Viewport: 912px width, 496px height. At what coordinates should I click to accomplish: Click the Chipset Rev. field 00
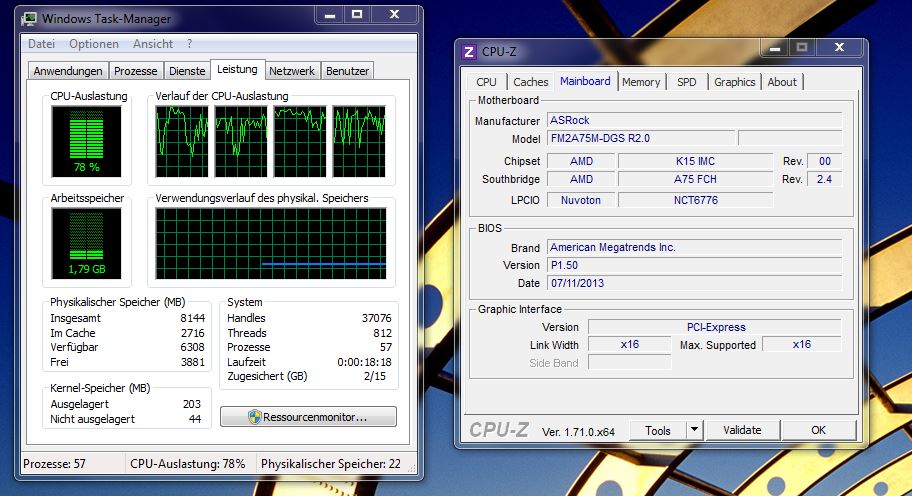pos(824,161)
